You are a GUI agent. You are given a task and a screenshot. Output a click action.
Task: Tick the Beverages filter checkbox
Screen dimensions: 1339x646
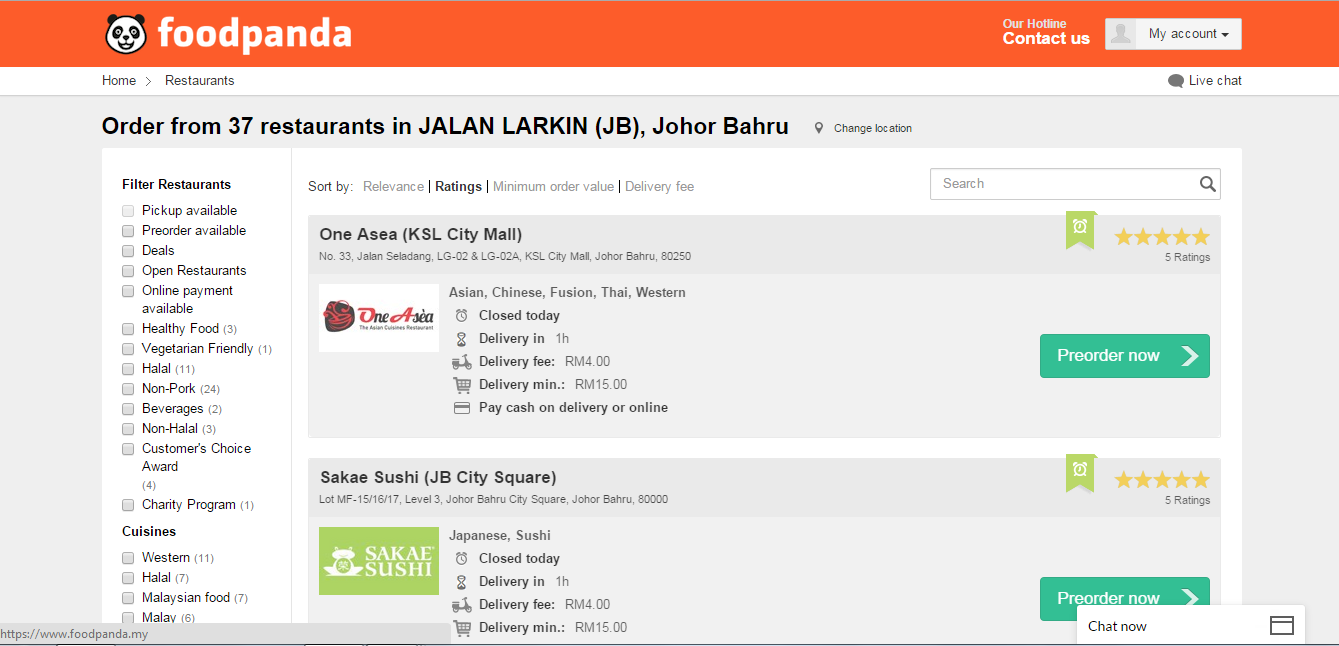click(x=128, y=409)
